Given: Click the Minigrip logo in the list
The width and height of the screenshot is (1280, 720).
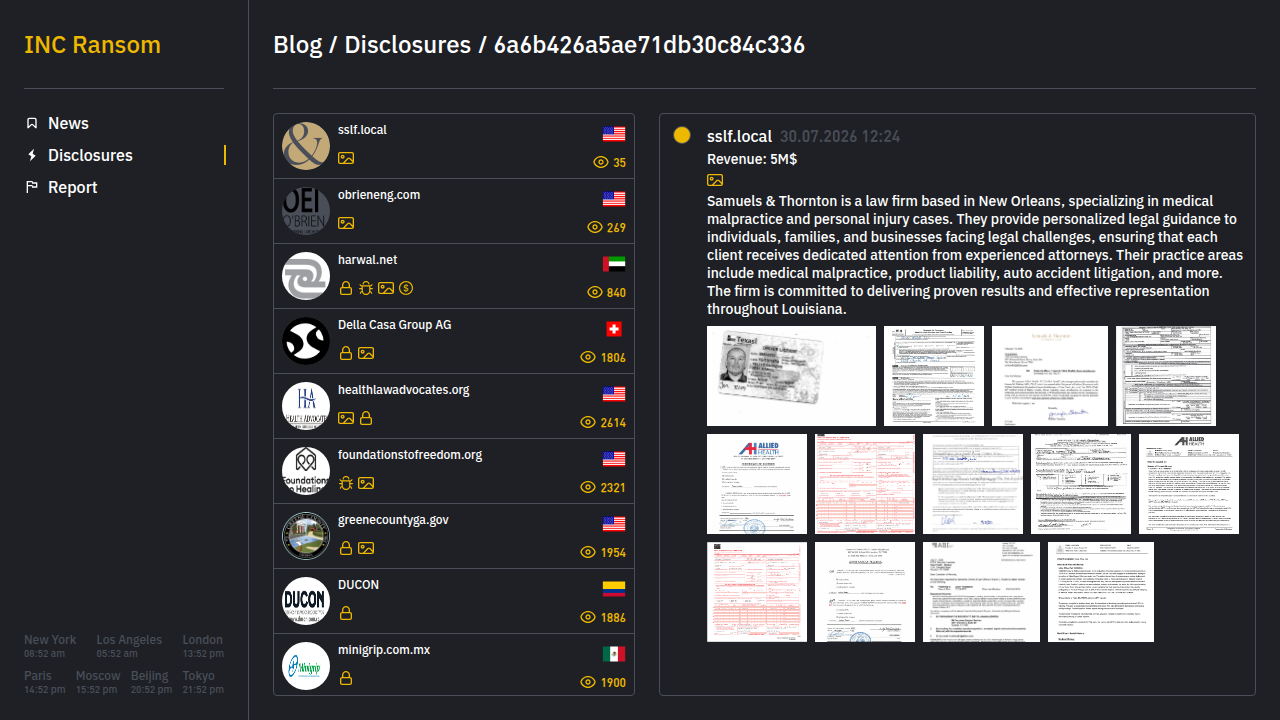Looking at the screenshot, I should (x=306, y=666).
